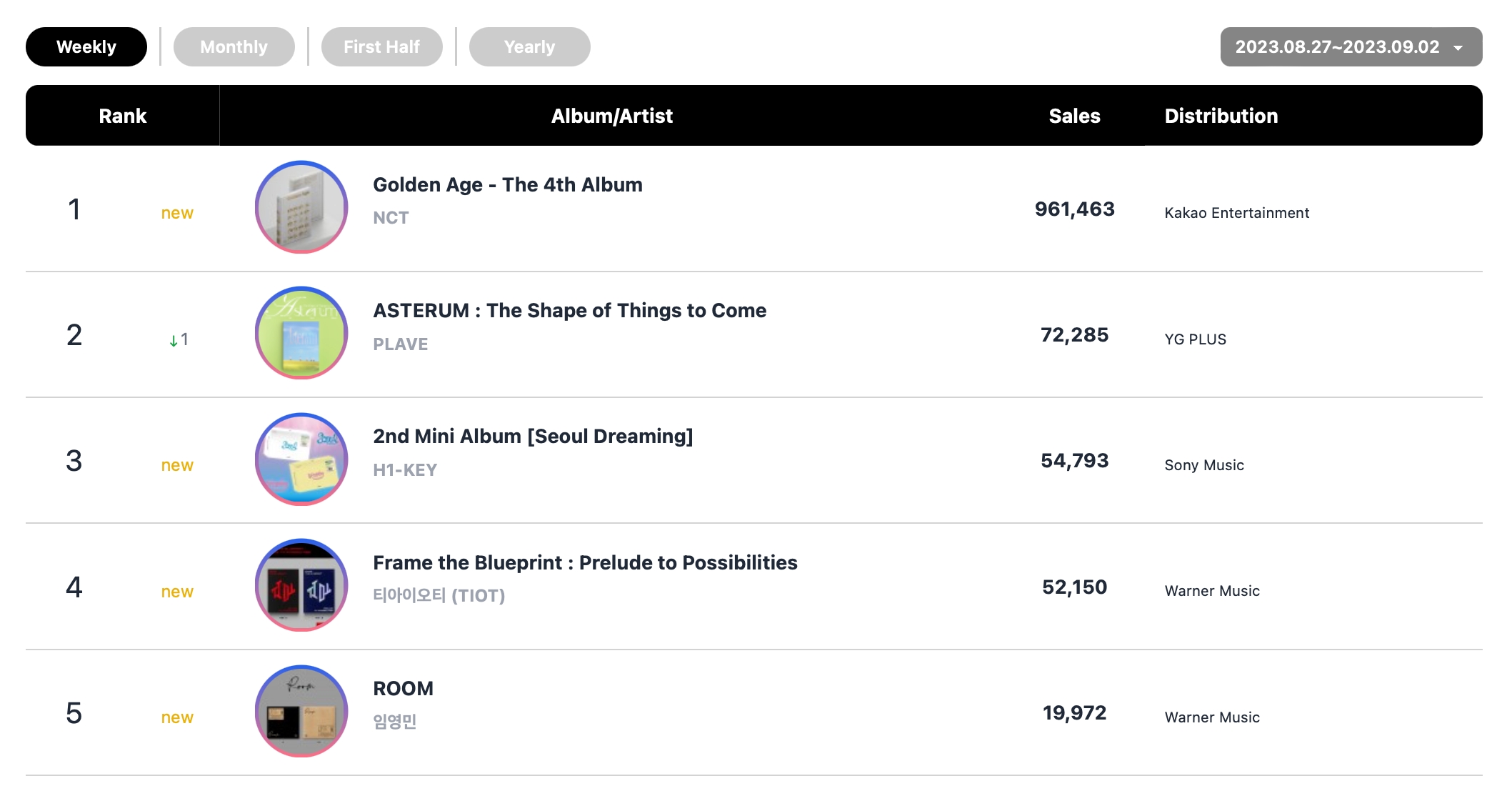Open Frame the Blueprint album title link
The width and height of the screenshot is (1512, 786).
tap(585, 562)
